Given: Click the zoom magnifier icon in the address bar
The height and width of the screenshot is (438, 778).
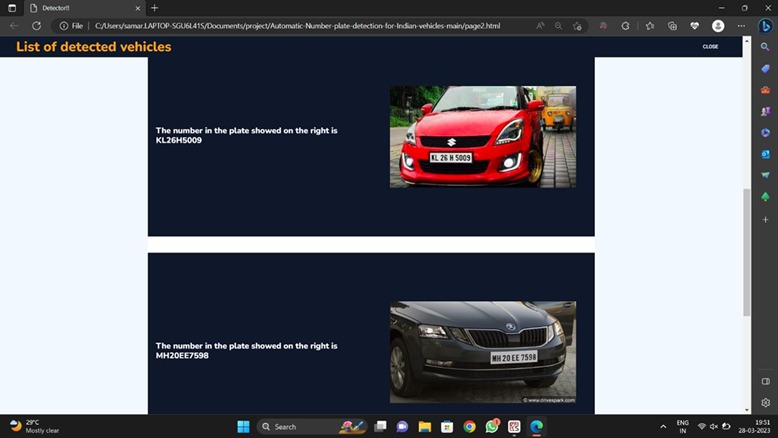Looking at the screenshot, I should [558, 26].
